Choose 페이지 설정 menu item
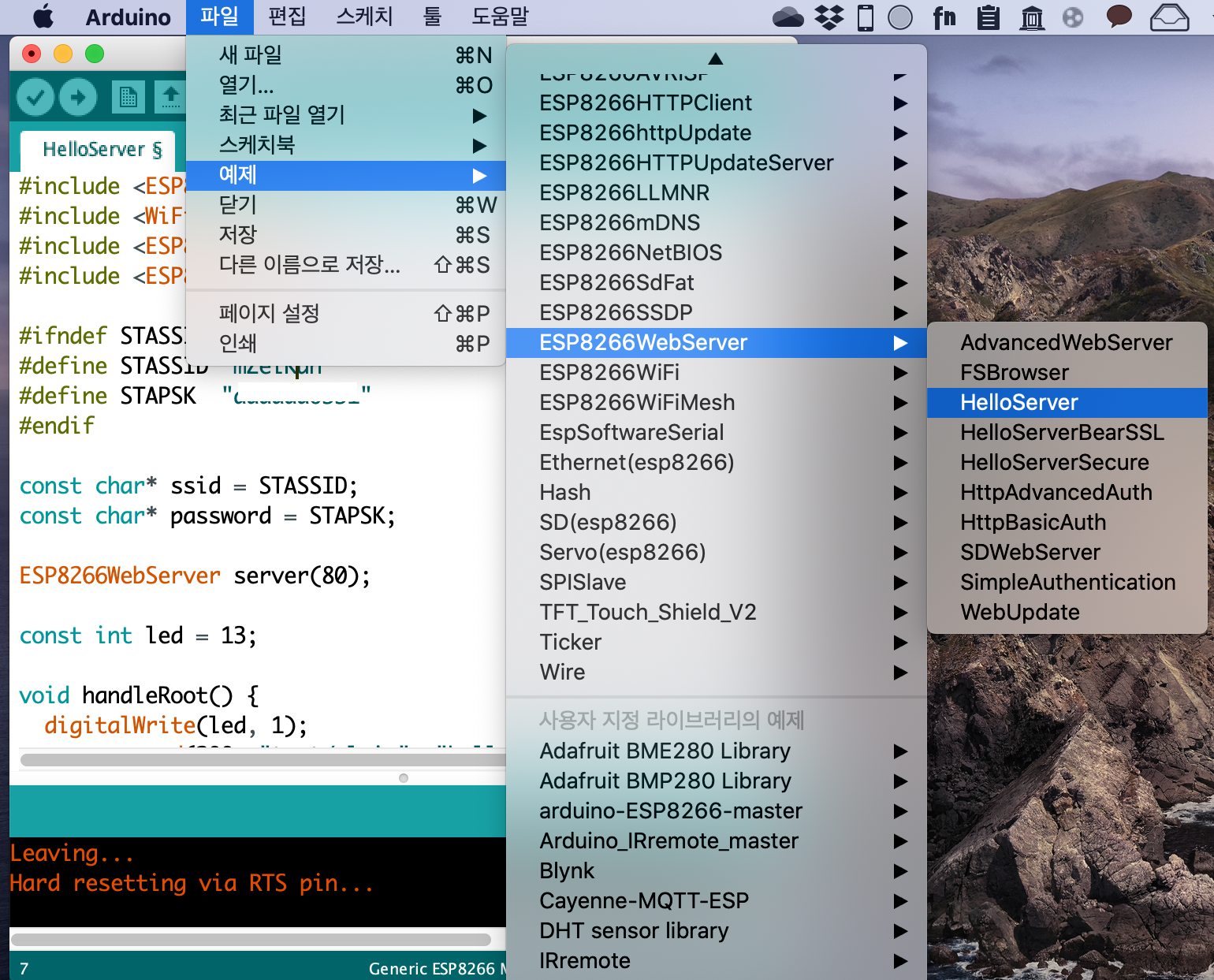The image size is (1214, 980). pos(345,314)
